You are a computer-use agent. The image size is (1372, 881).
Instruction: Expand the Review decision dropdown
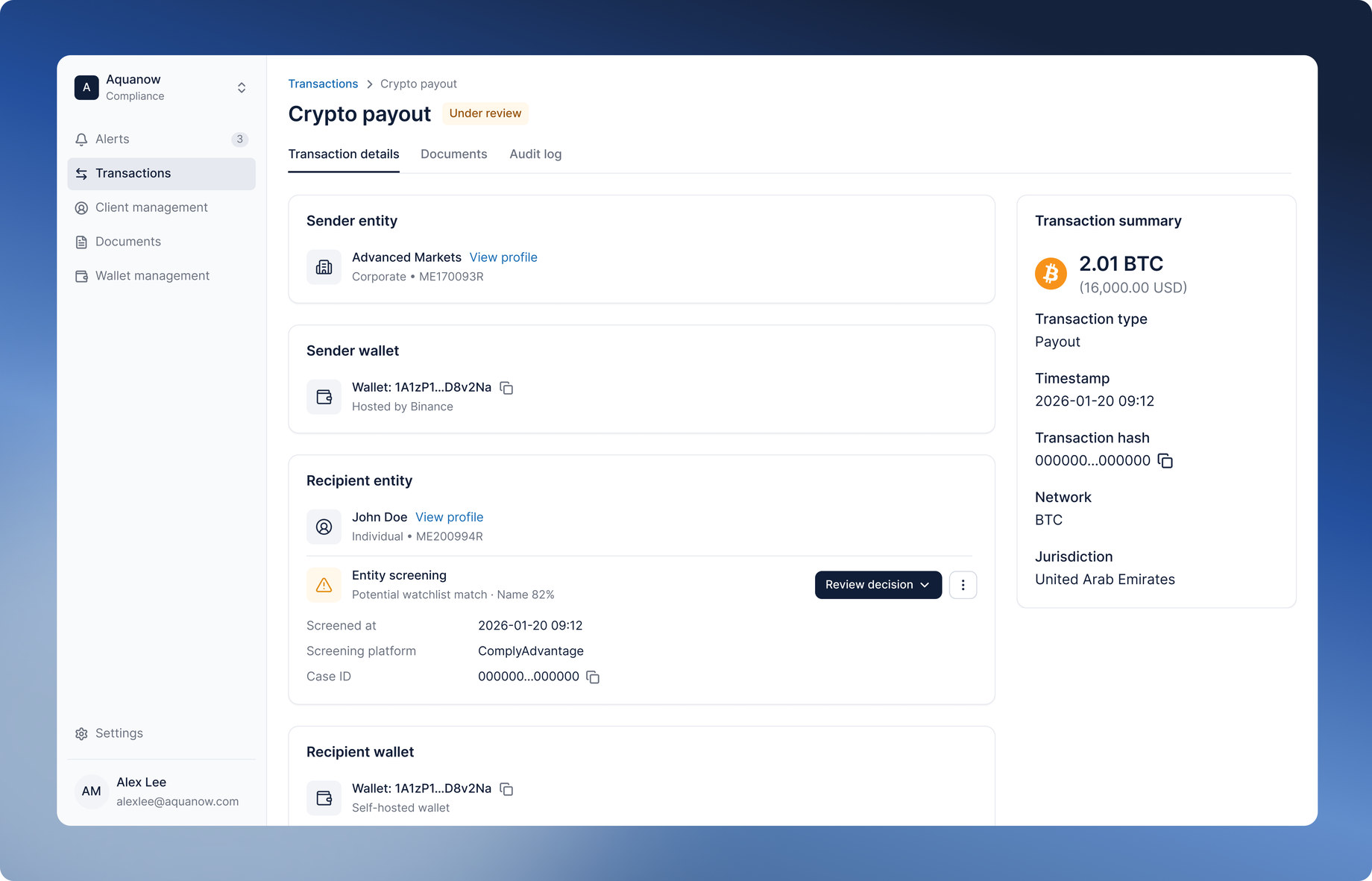coord(878,585)
